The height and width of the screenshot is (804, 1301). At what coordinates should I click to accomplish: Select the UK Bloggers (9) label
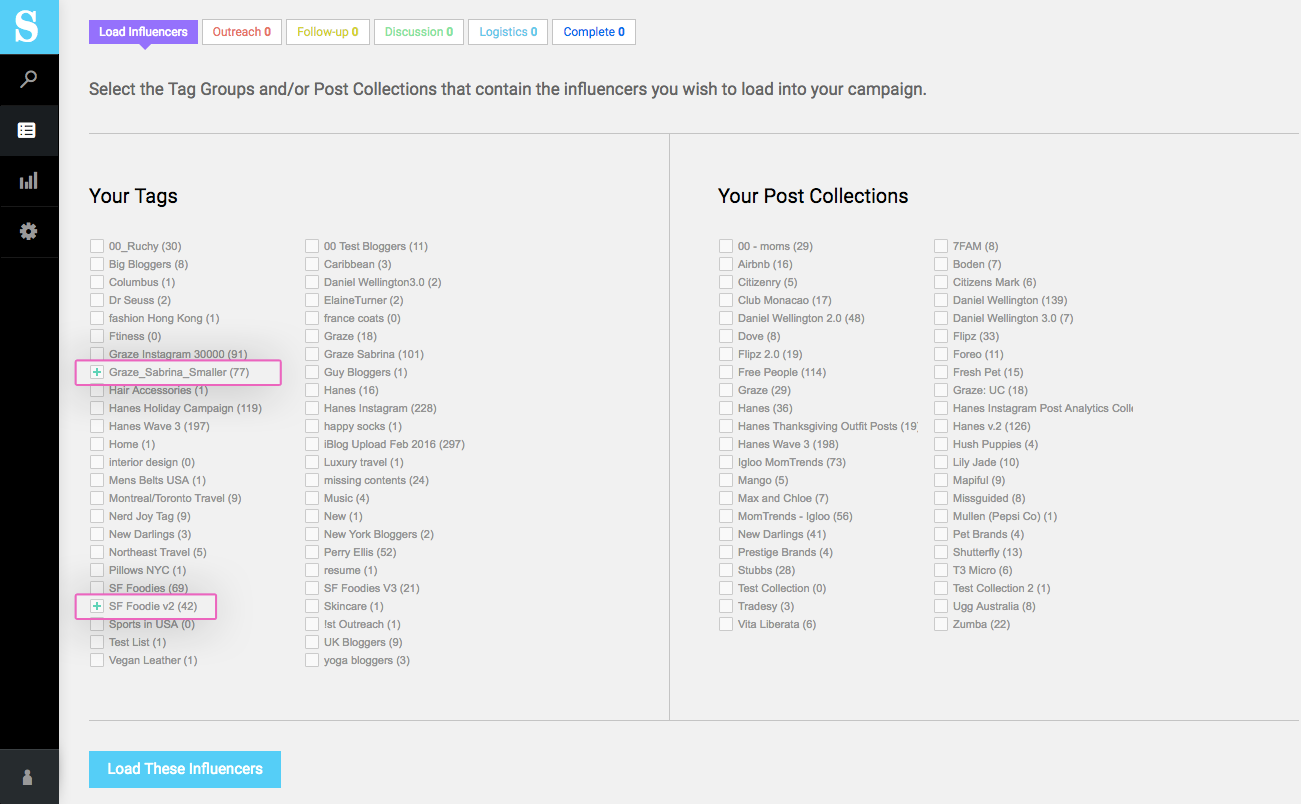click(363, 642)
